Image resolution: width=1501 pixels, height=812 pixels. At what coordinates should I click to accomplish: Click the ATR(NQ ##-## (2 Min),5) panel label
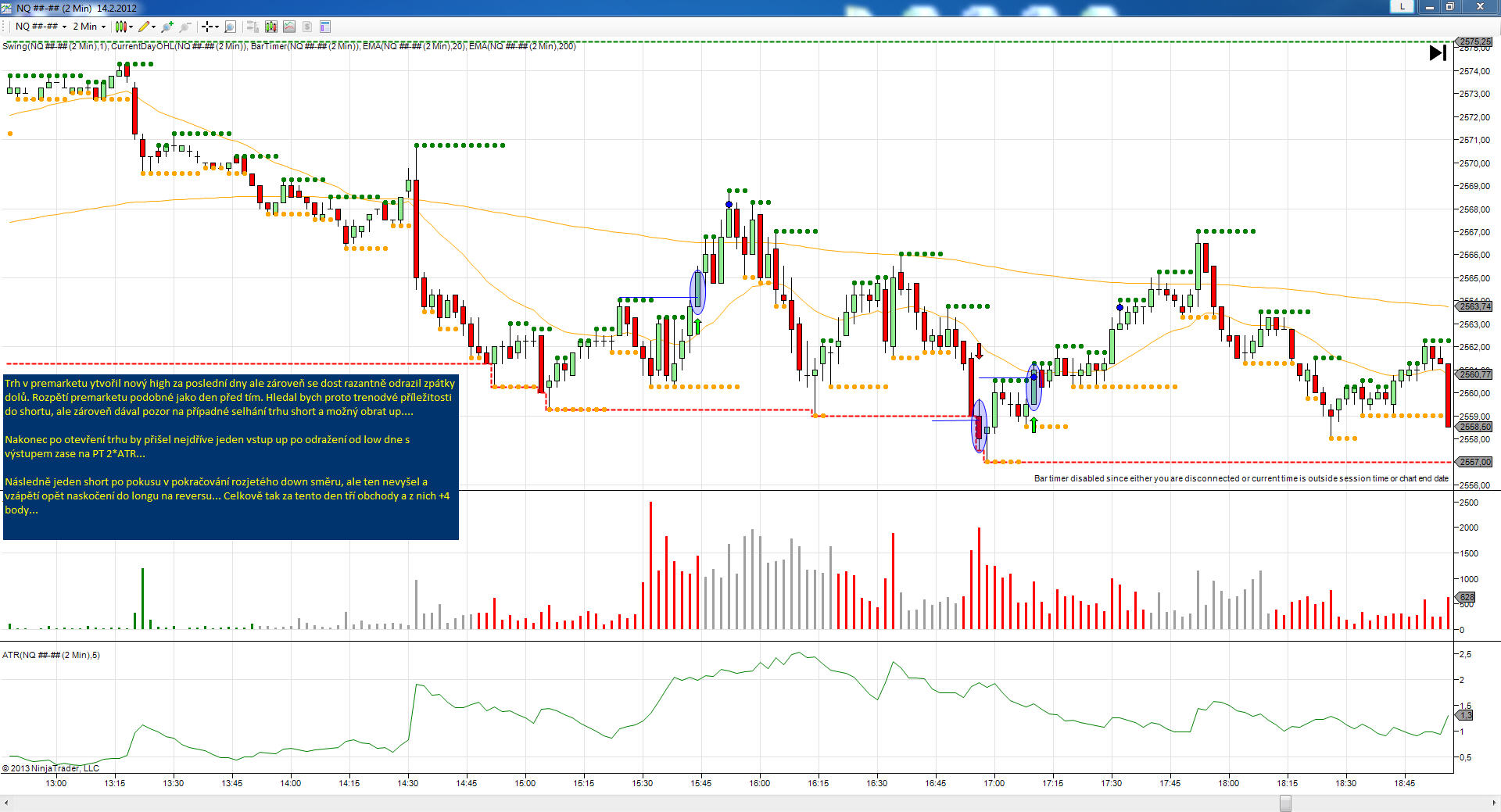point(51,655)
